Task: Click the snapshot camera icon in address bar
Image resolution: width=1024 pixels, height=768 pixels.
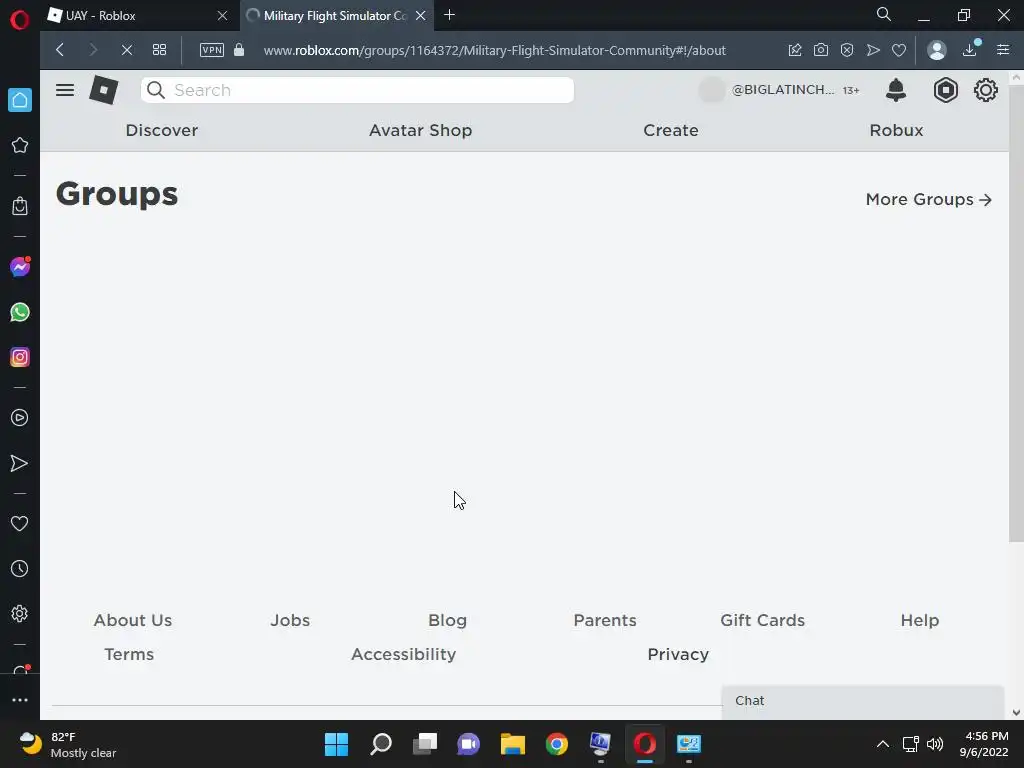Action: 821,50
